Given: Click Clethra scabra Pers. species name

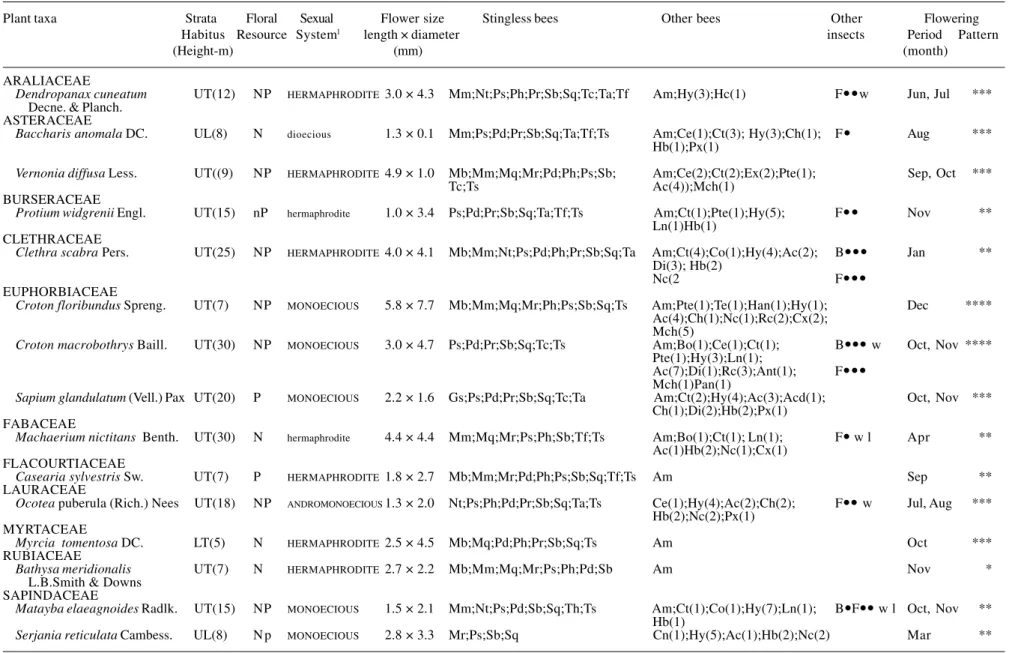Looking at the screenshot, I should pos(72,253).
